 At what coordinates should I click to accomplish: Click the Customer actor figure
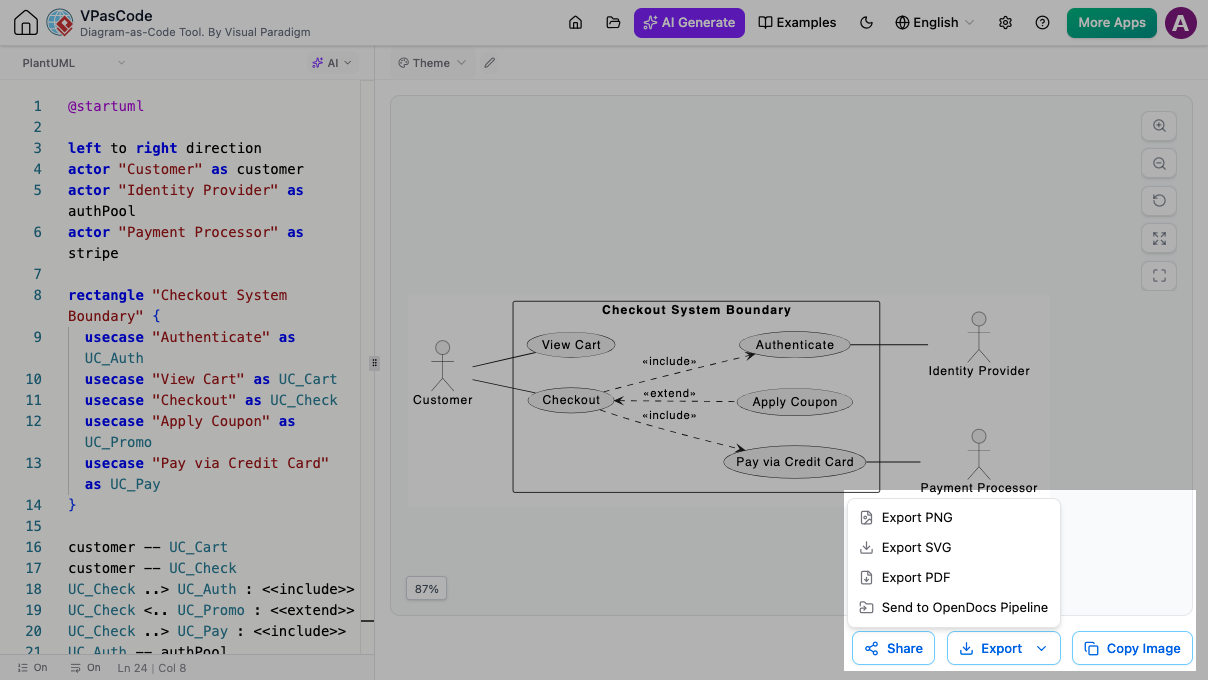[442, 372]
